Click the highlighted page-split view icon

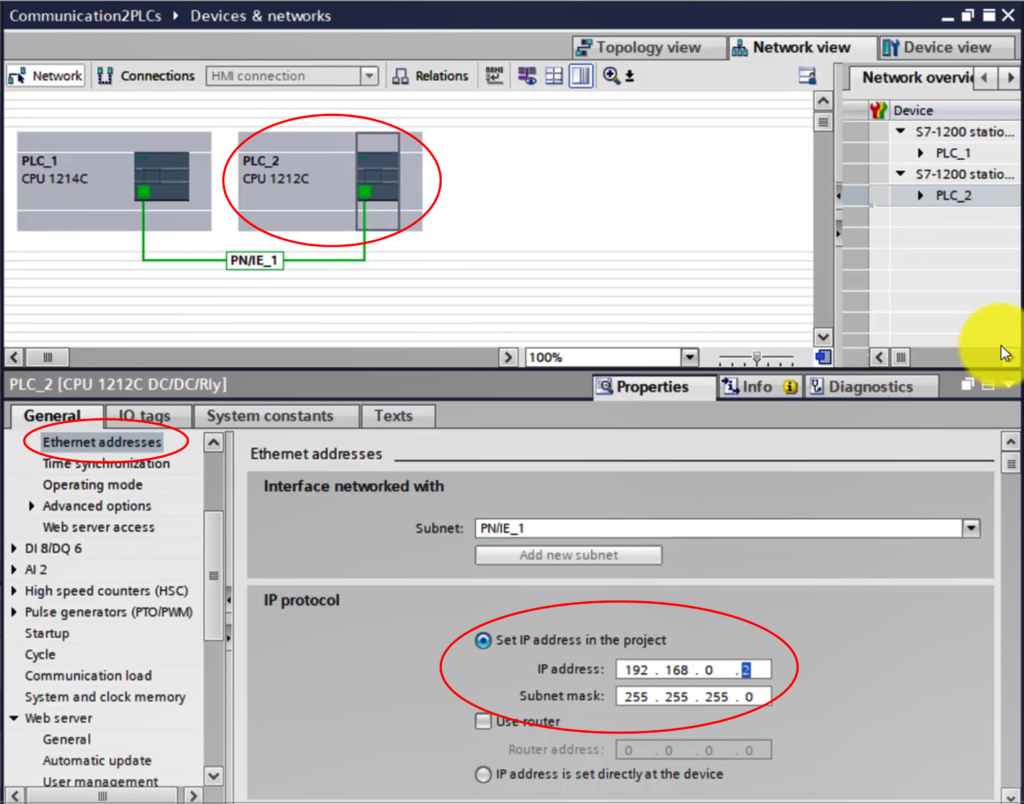click(581, 75)
